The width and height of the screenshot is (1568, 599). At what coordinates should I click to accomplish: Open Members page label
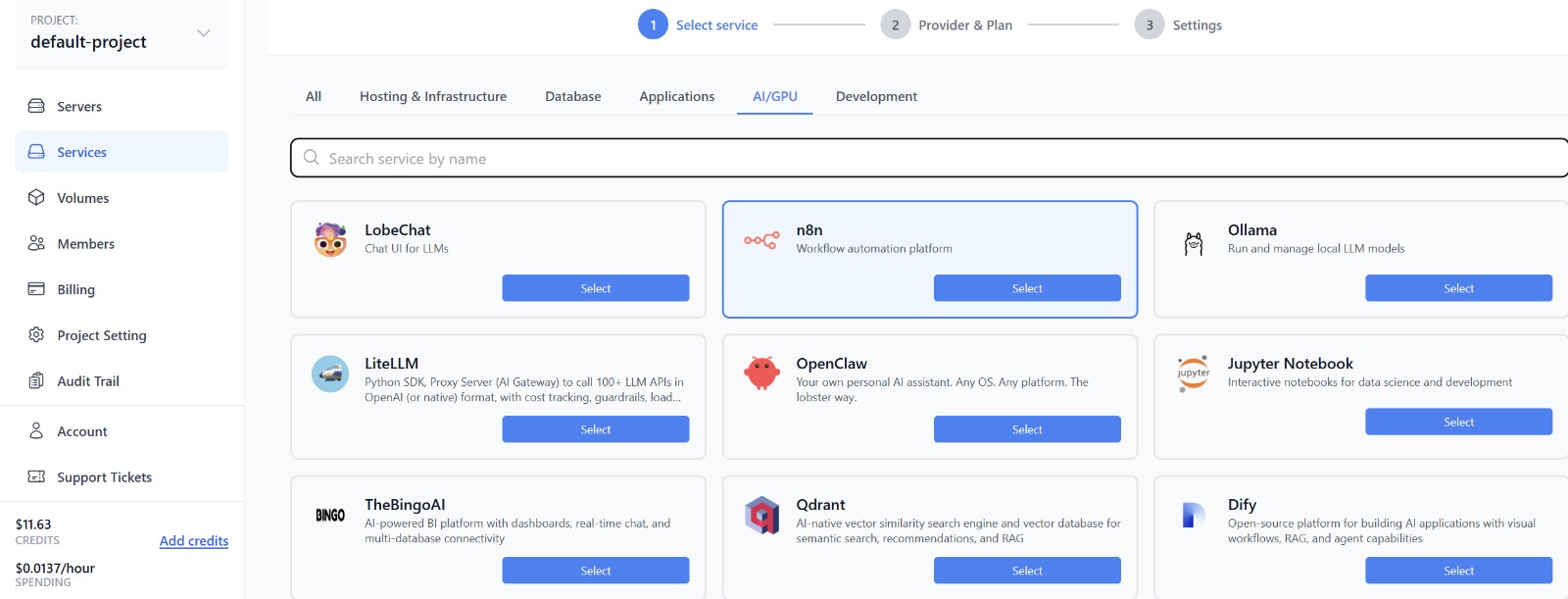86,244
